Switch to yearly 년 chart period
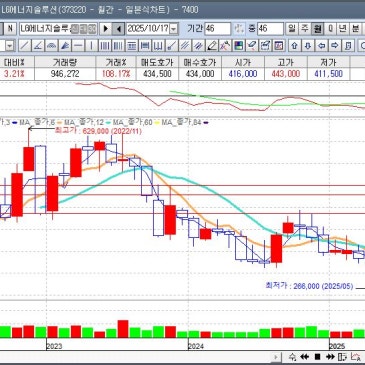Image resolution: width=365 pixels, height=365 pixels. 343,29
